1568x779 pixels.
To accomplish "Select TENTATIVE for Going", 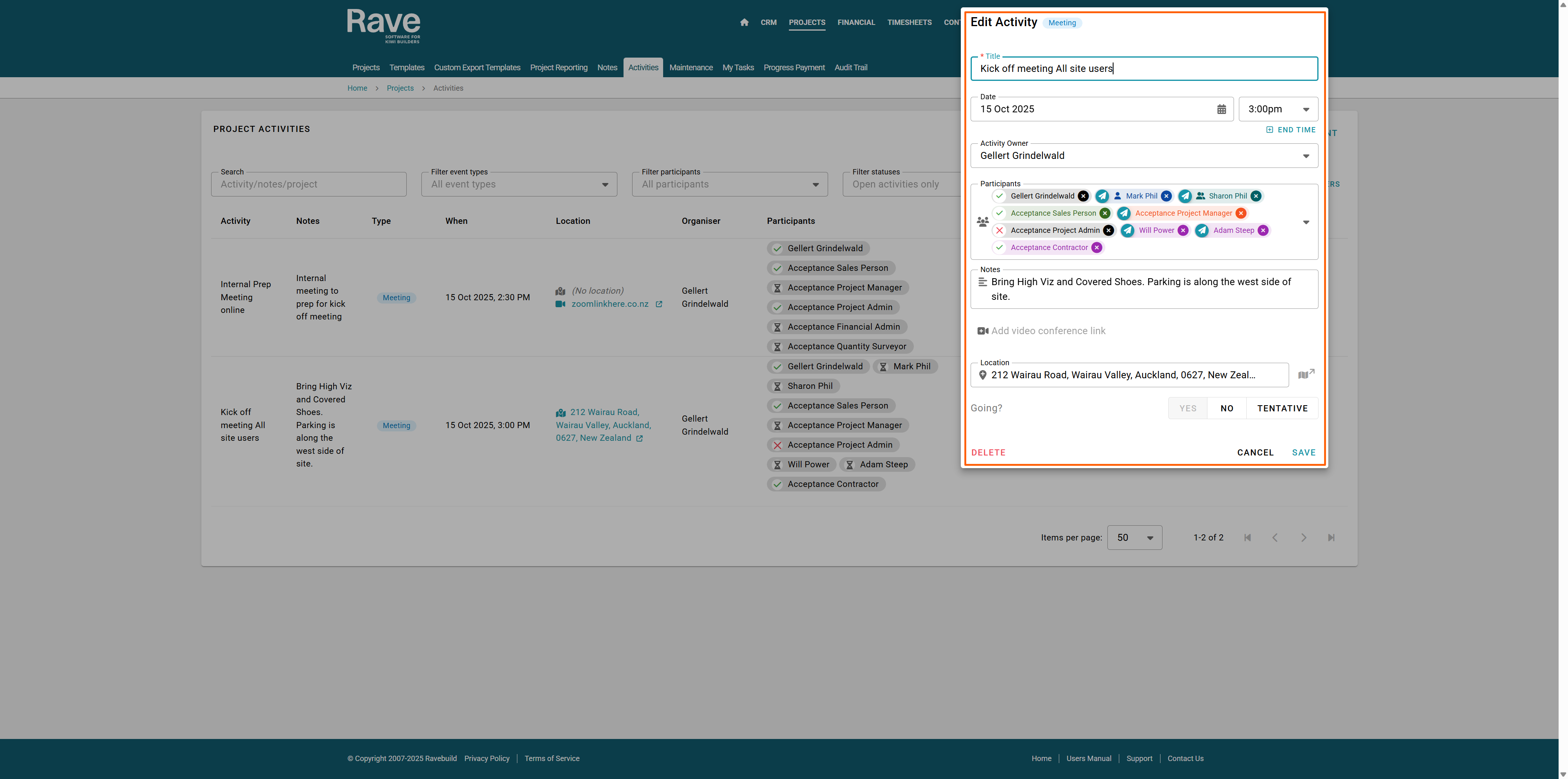I will coord(1282,408).
